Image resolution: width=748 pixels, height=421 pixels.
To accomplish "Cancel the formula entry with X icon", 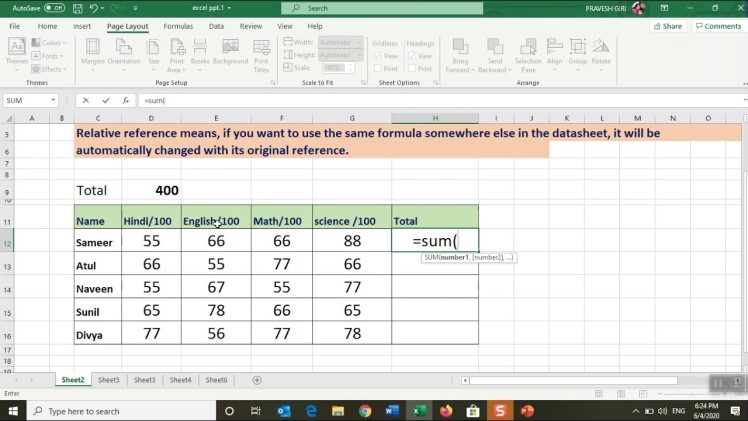I will tap(86, 100).
